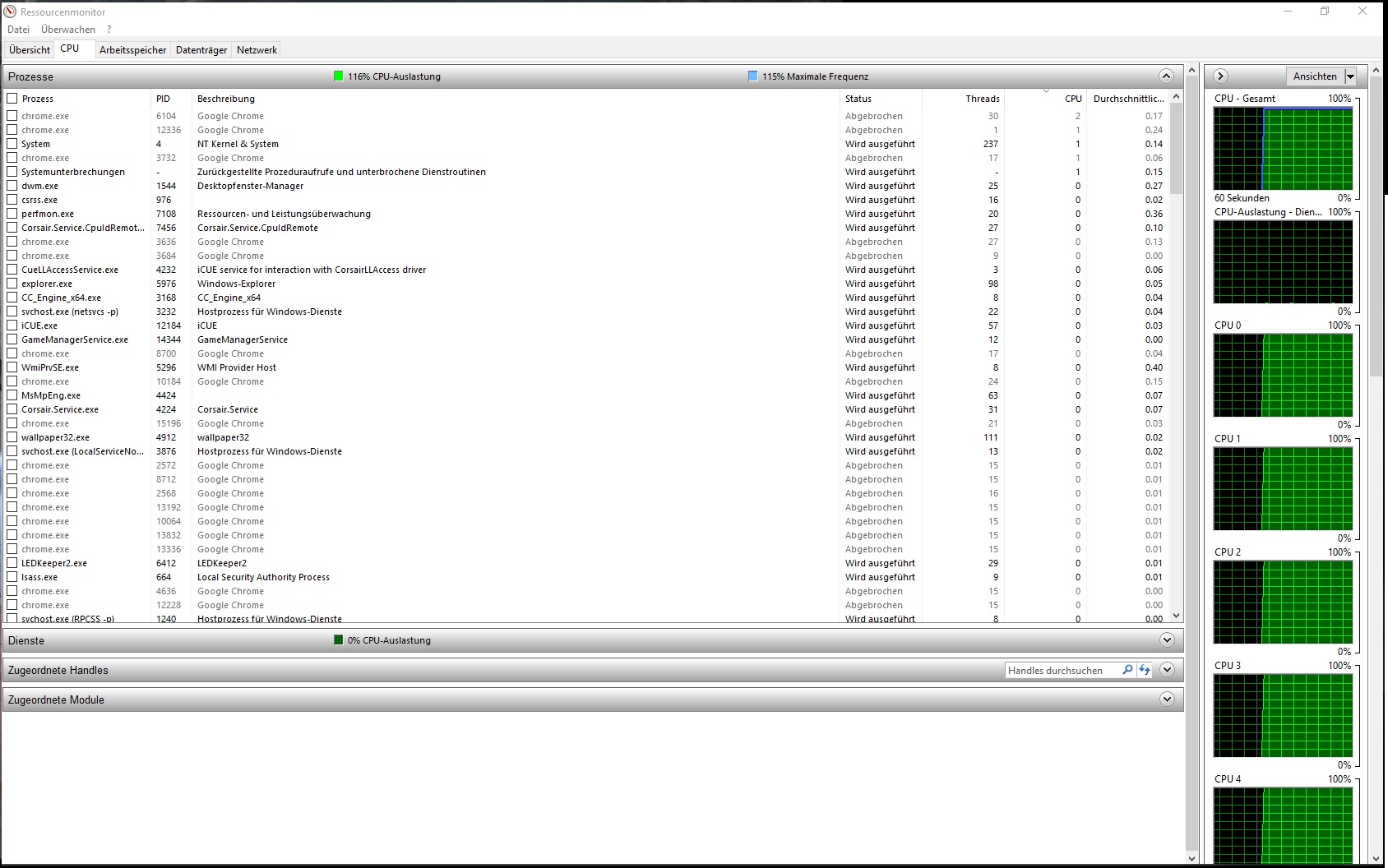Image resolution: width=1388 pixels, height=868 pixels.
Task: Click the CPU - Gesamt usage graph
Action: [1283, 149]
